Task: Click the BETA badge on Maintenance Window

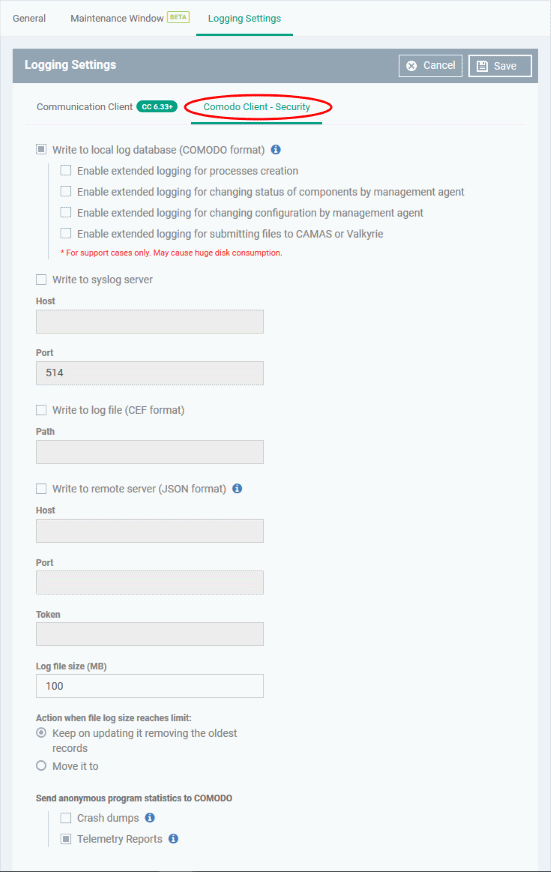Action: pos(178,17)
